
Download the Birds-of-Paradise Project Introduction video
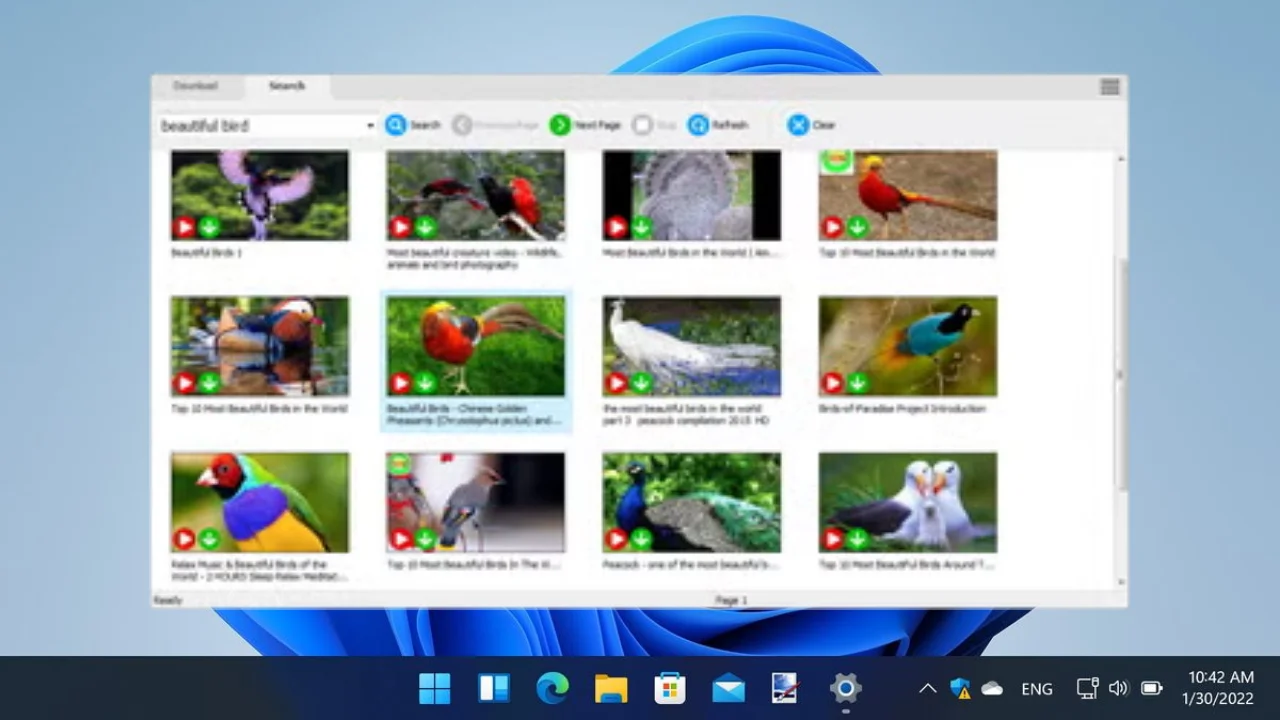pyautogui.click(x=856, y=383)
